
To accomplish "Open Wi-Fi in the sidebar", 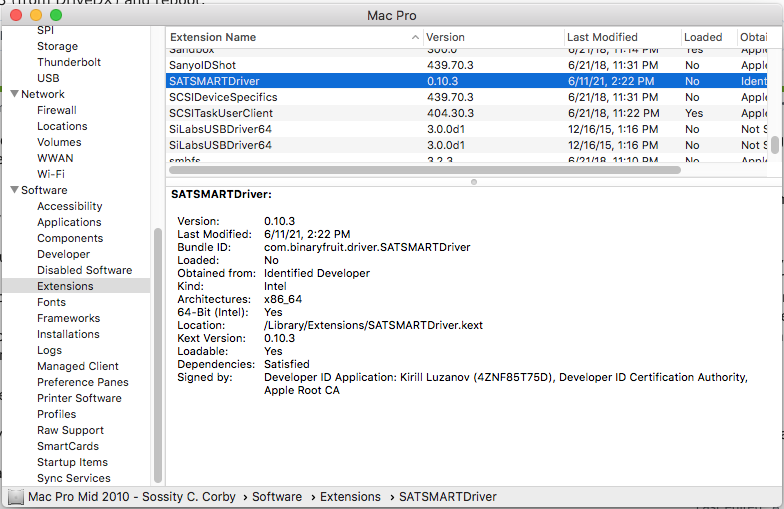I will (51, 174).
